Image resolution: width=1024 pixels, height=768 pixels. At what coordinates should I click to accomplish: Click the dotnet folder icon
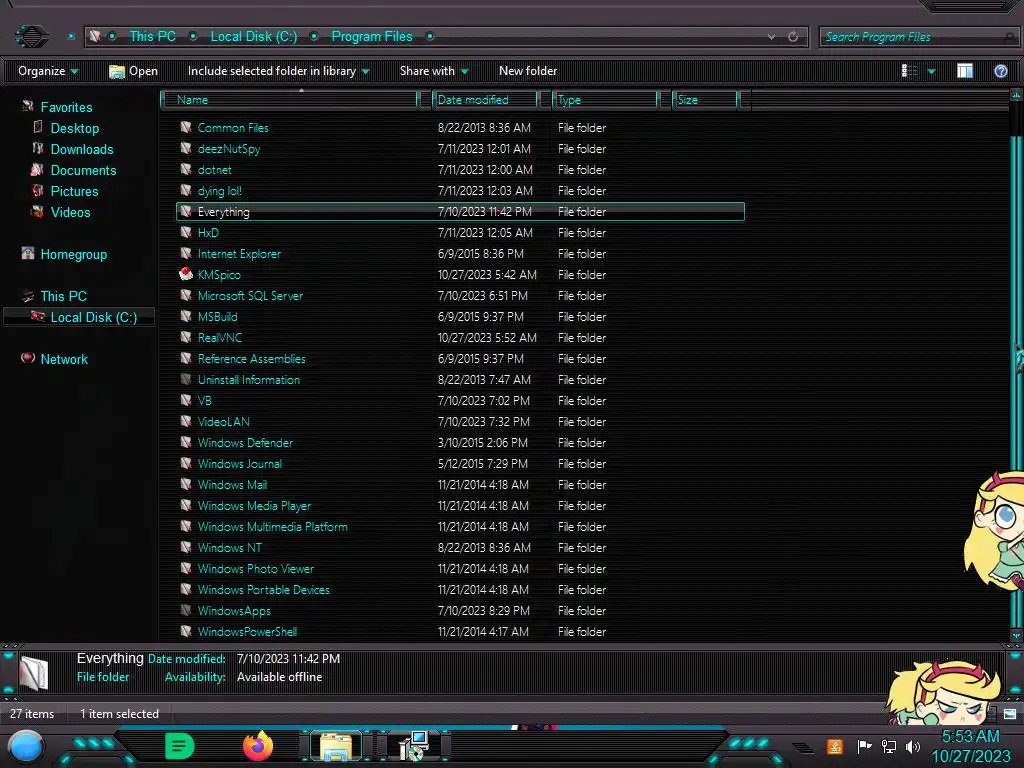(185, 169)
